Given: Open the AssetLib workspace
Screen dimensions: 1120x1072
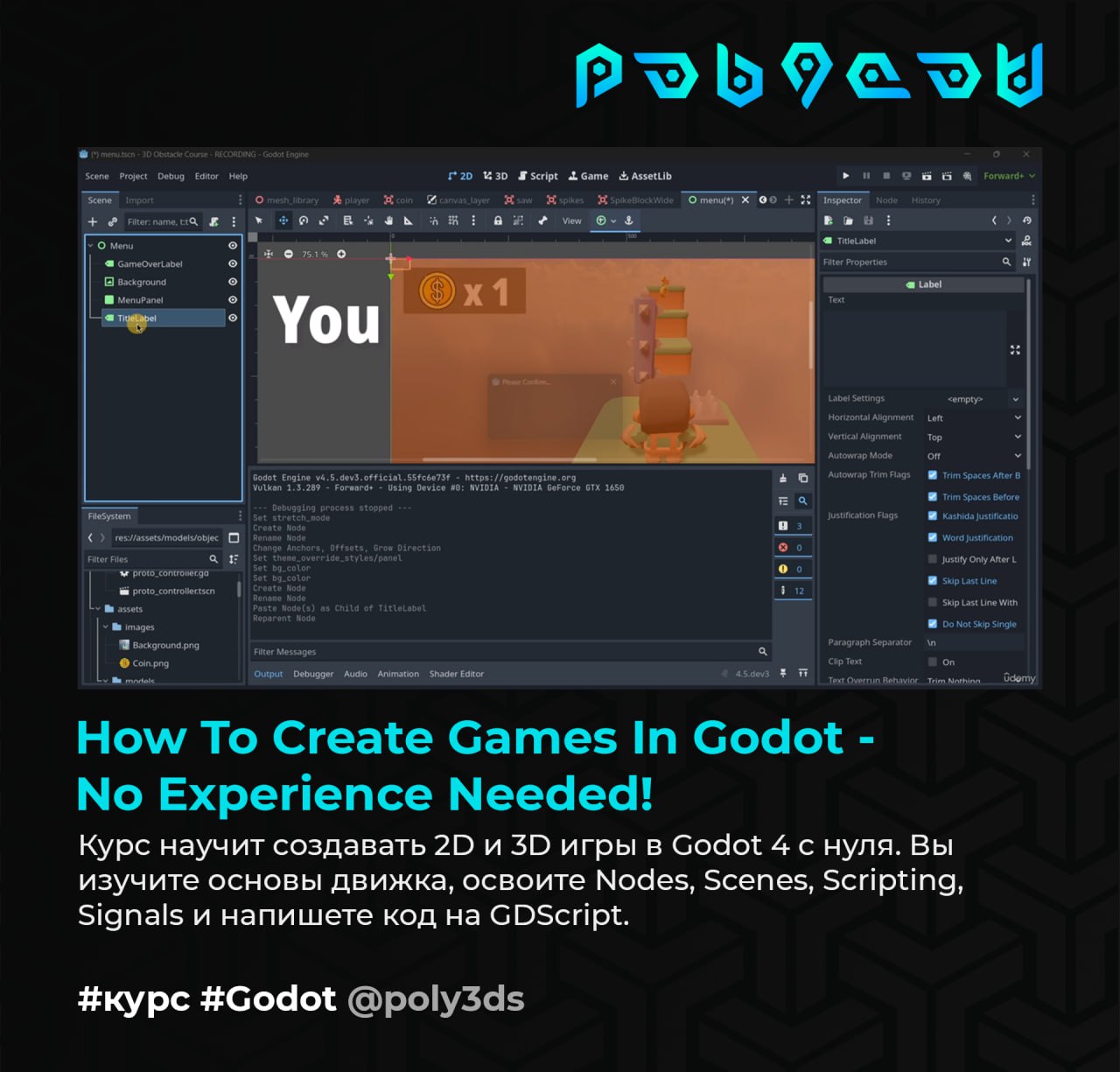Looking at the screenshot, I should pos(646,176).
